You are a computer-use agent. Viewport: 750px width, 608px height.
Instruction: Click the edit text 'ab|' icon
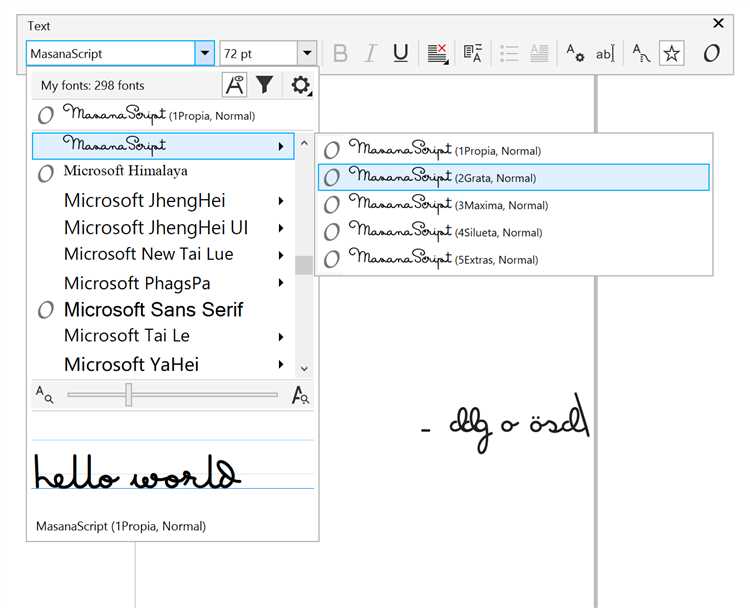tap(605, 54)
